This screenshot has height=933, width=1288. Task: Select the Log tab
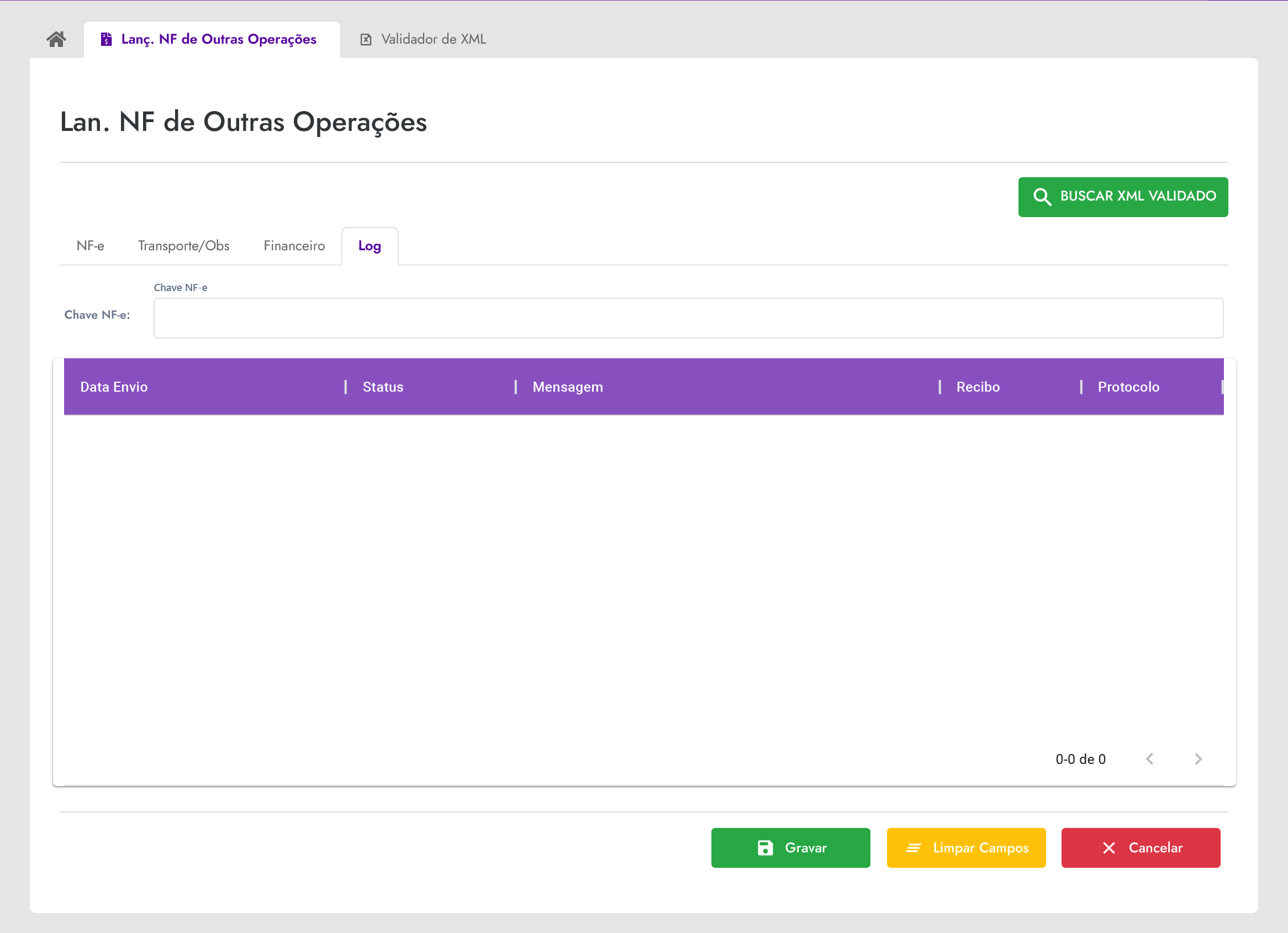(369, 246)
